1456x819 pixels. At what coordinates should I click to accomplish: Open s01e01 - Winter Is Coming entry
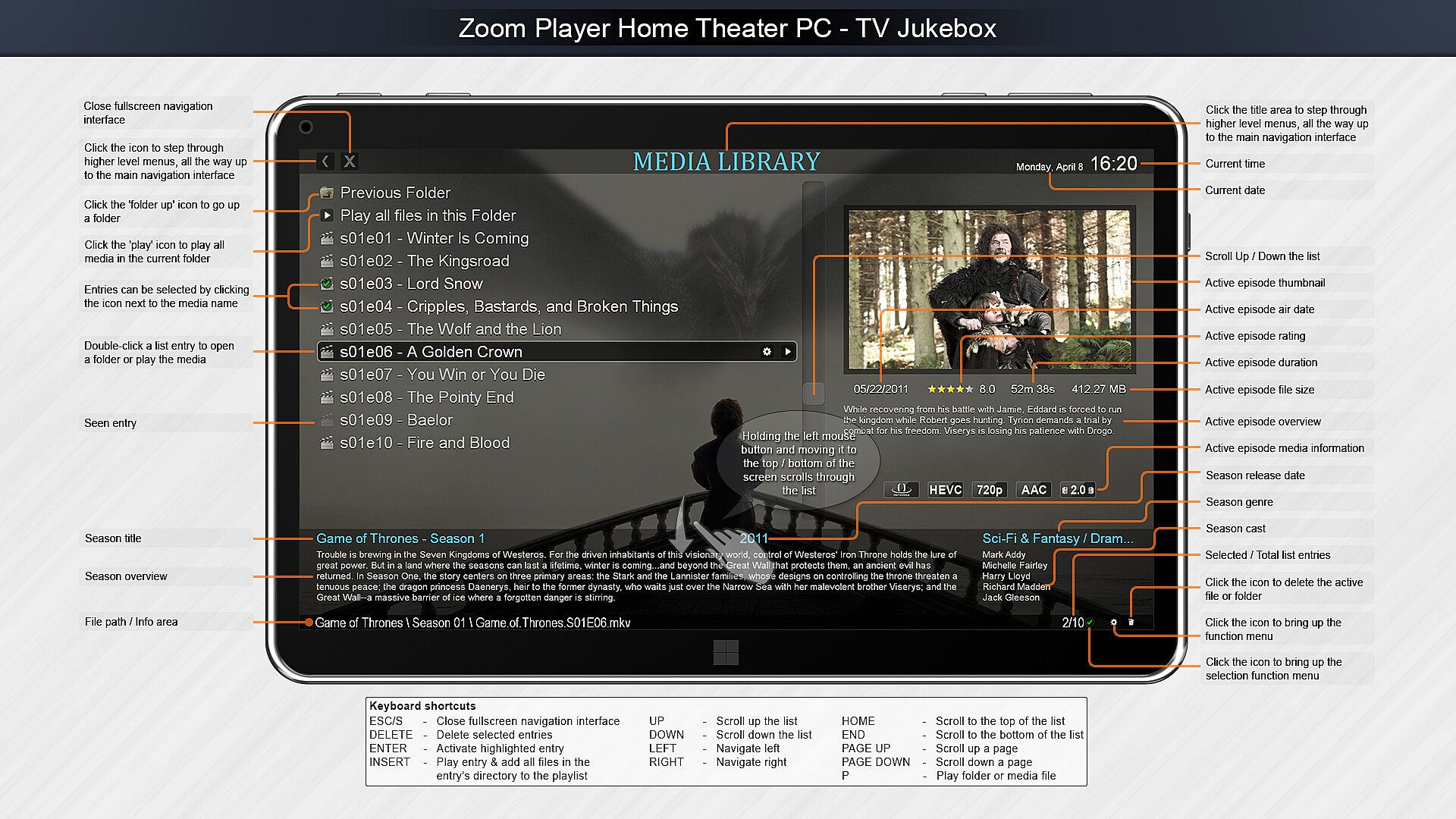click(434, 238)
